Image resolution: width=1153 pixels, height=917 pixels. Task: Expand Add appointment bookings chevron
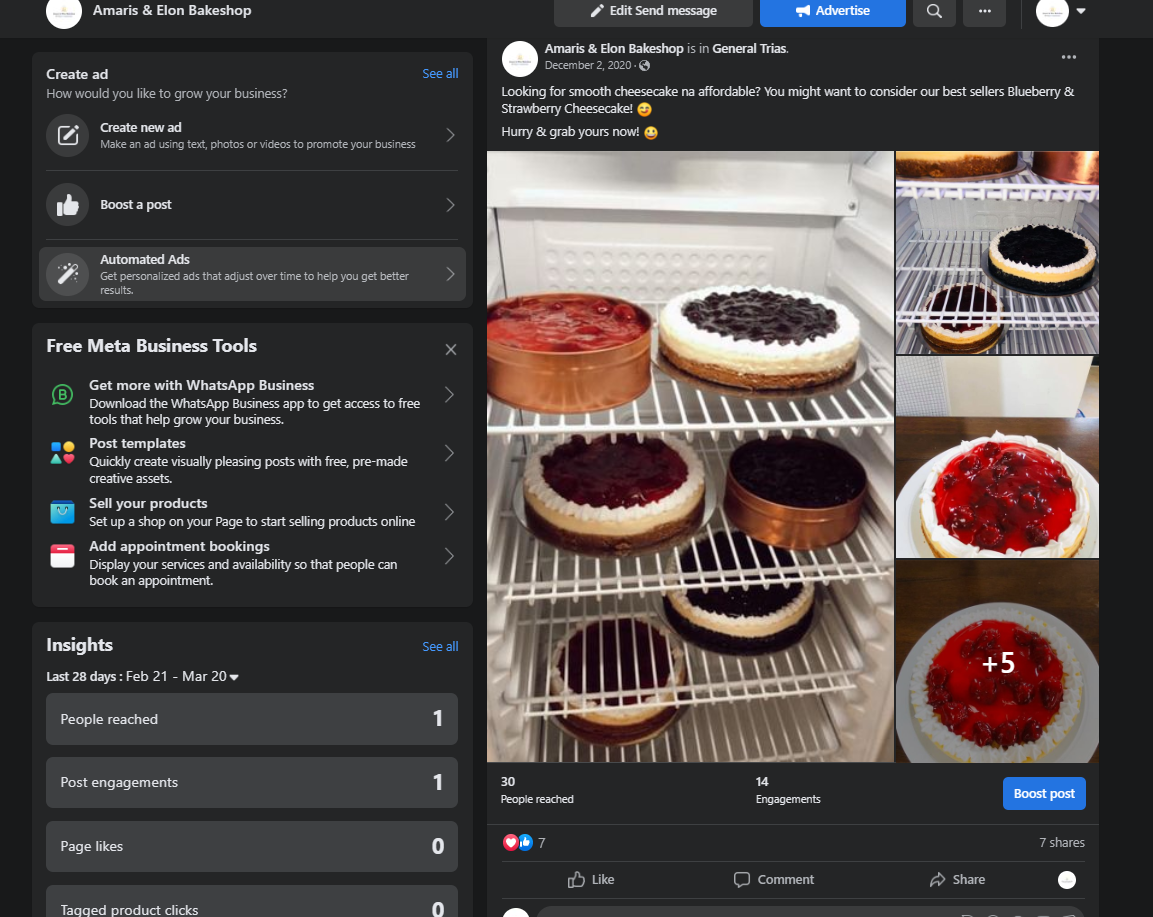tap(449, 556)
